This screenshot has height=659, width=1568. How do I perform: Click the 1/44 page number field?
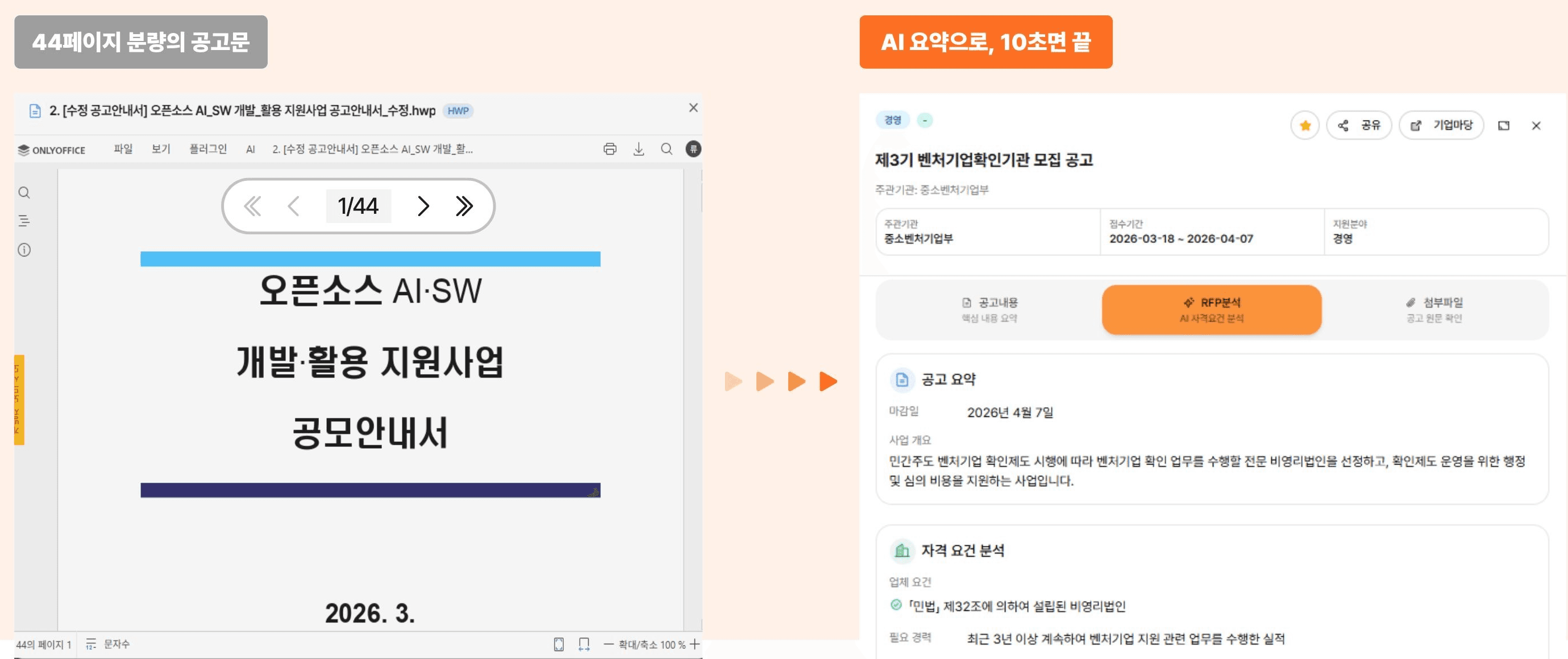click(358, 206)
